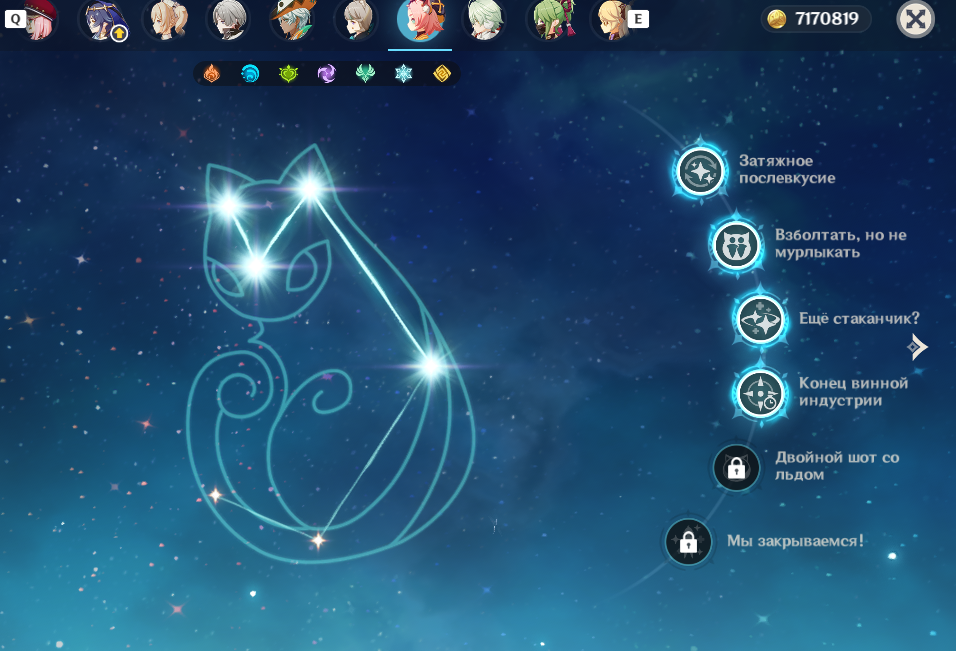The height and width of the screenshot is (651, 956).
Task: Switch to green-haired masked character avatar
Action: pyautogui.click(x=551, y=20)
